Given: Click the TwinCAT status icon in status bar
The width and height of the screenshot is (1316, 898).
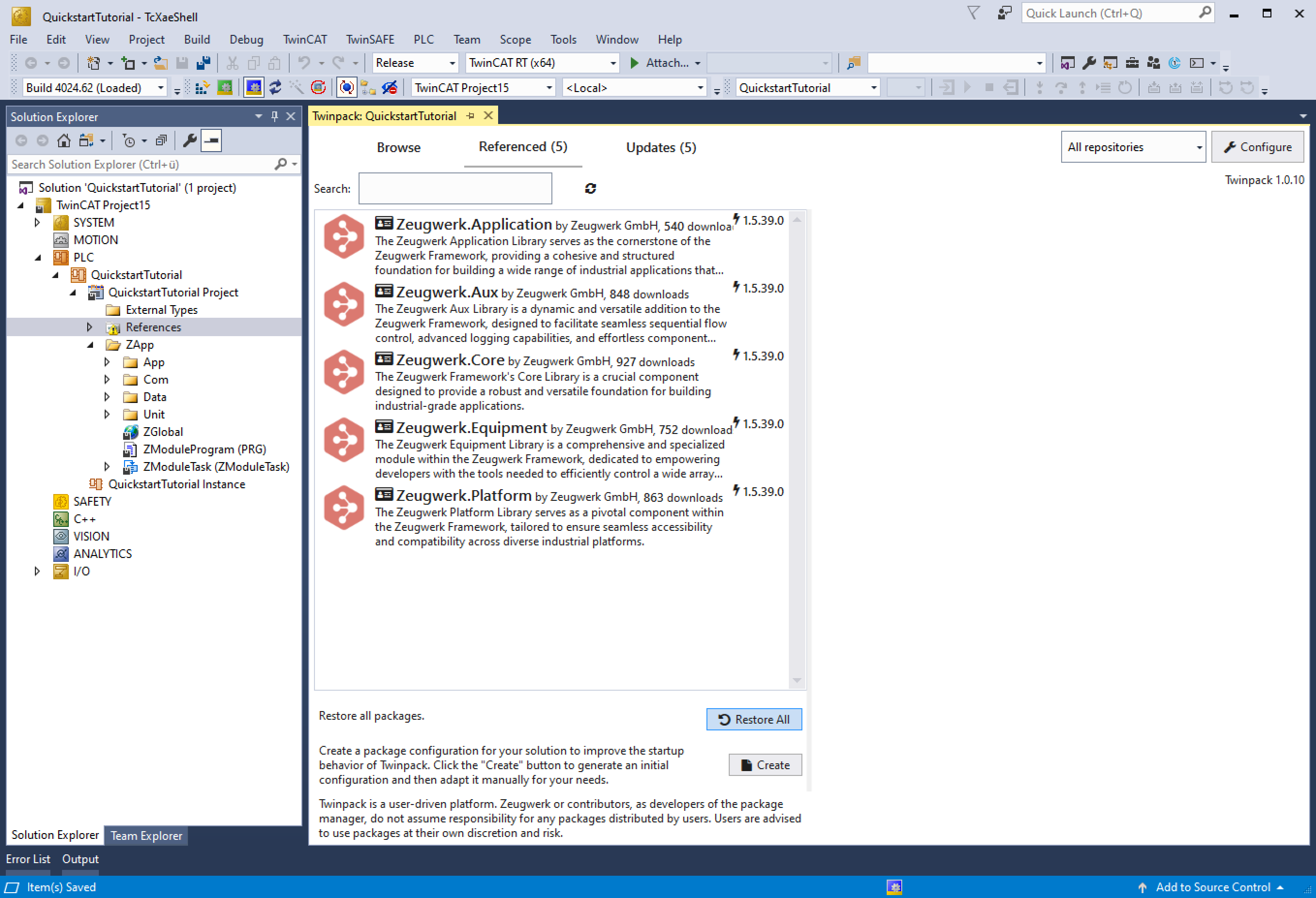Looking at the screenshot, I should [894, 887].
